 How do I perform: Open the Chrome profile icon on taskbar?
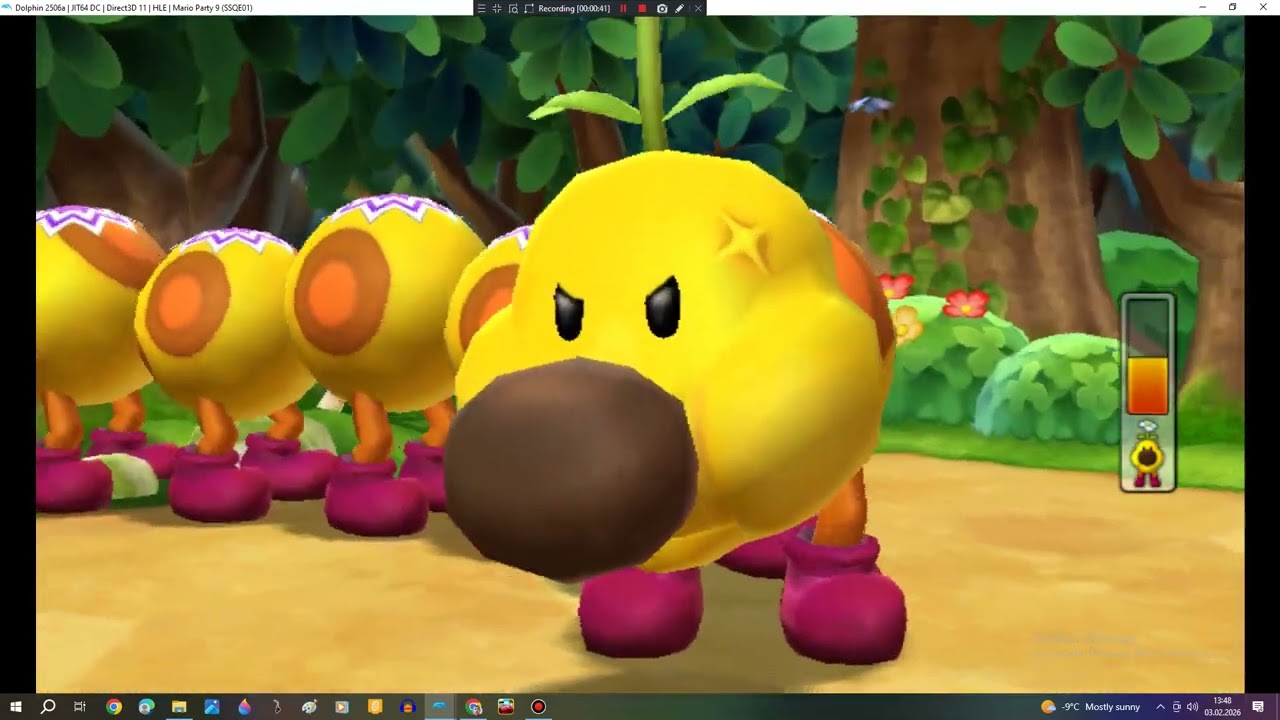146,707
